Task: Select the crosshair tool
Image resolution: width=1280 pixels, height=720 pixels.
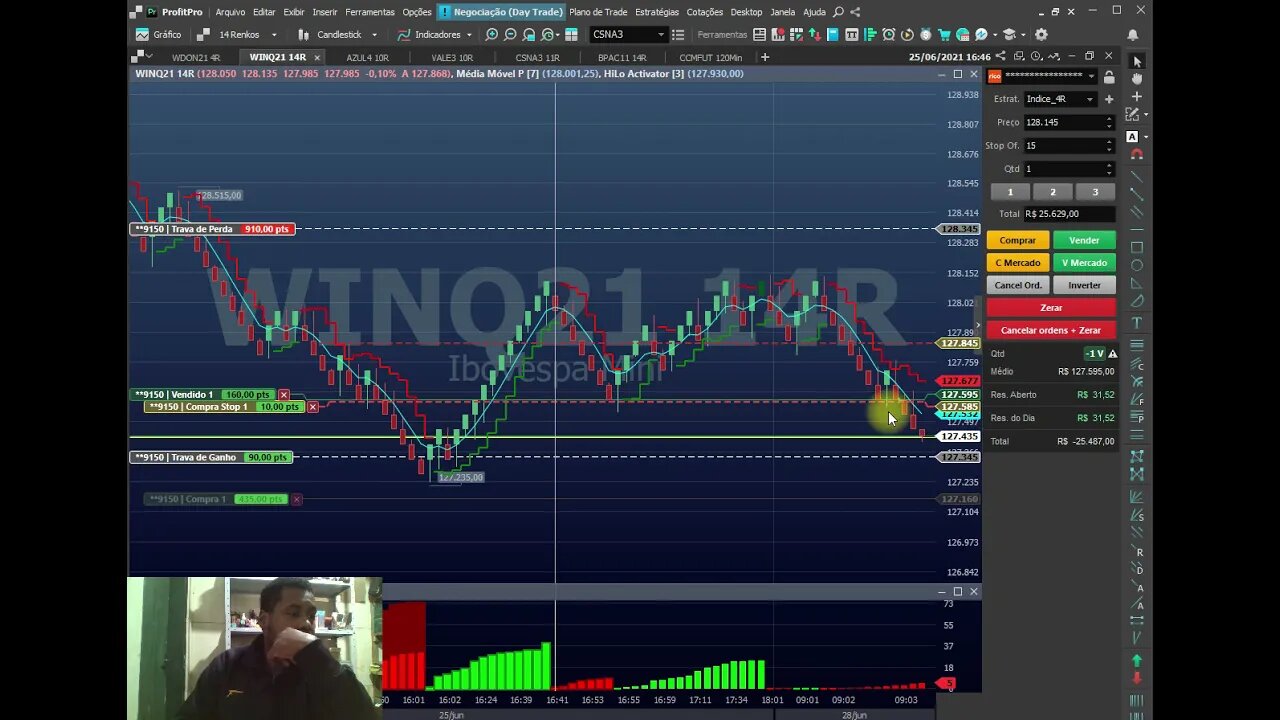Action: 1136,97
